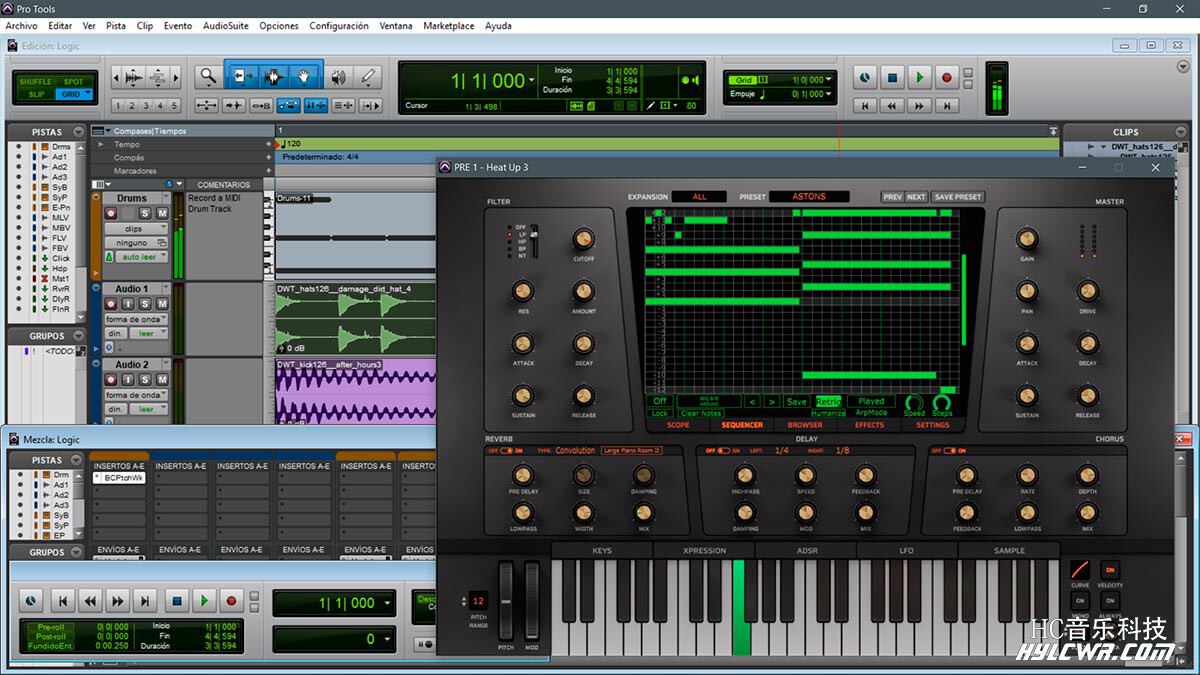This screenshot has width=1200, height=675.
Task: Click Return to Zero in floating Transport
Action: pos(63,601)
